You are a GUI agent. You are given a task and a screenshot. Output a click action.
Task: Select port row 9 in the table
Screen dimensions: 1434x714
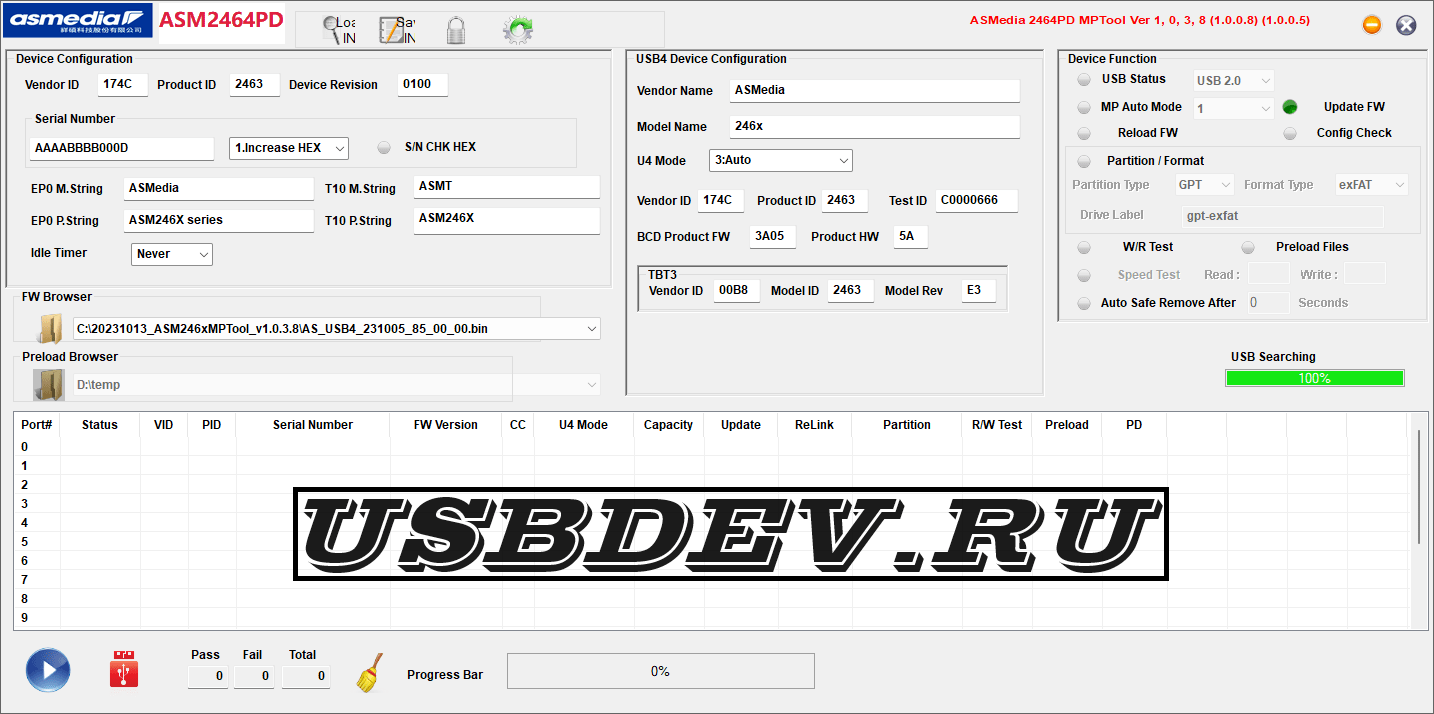(x=714, y=618)
